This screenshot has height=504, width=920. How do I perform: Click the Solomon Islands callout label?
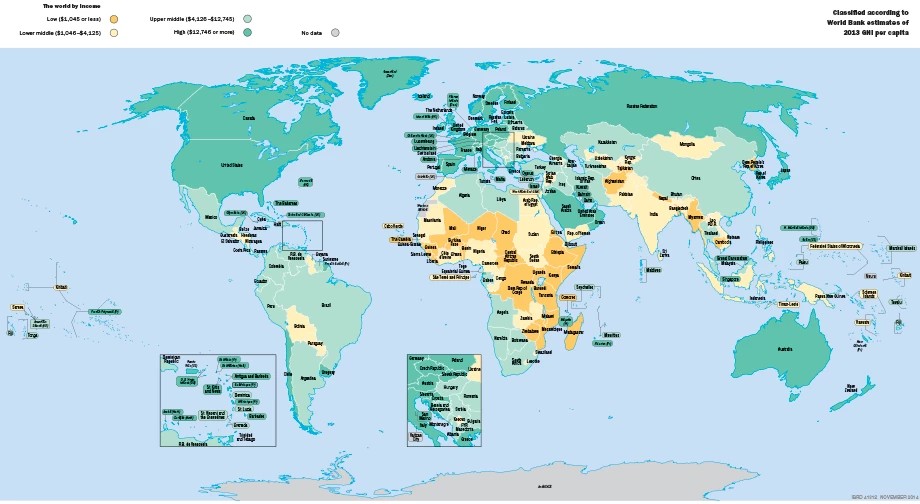(869, 293)
